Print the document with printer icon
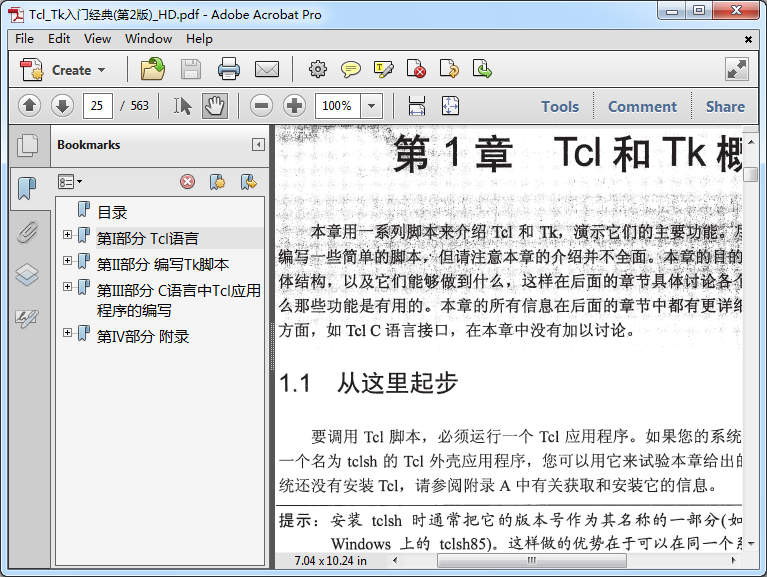767x577 pixels. point(228,69)
